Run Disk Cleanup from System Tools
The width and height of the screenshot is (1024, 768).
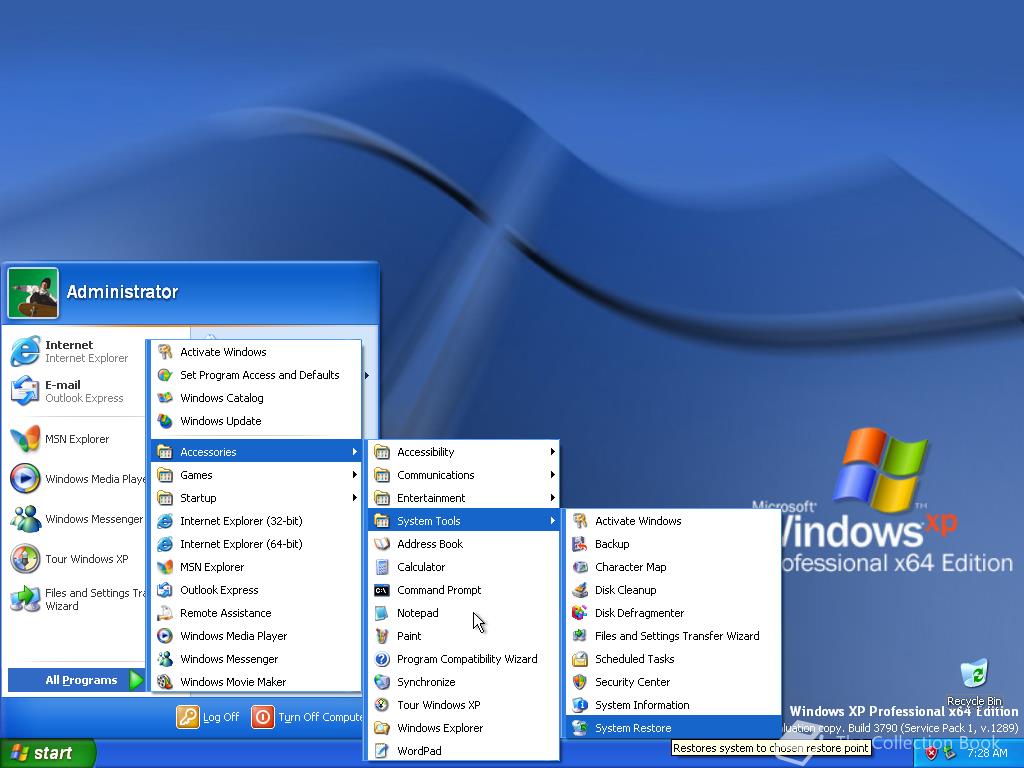point(624,590)
